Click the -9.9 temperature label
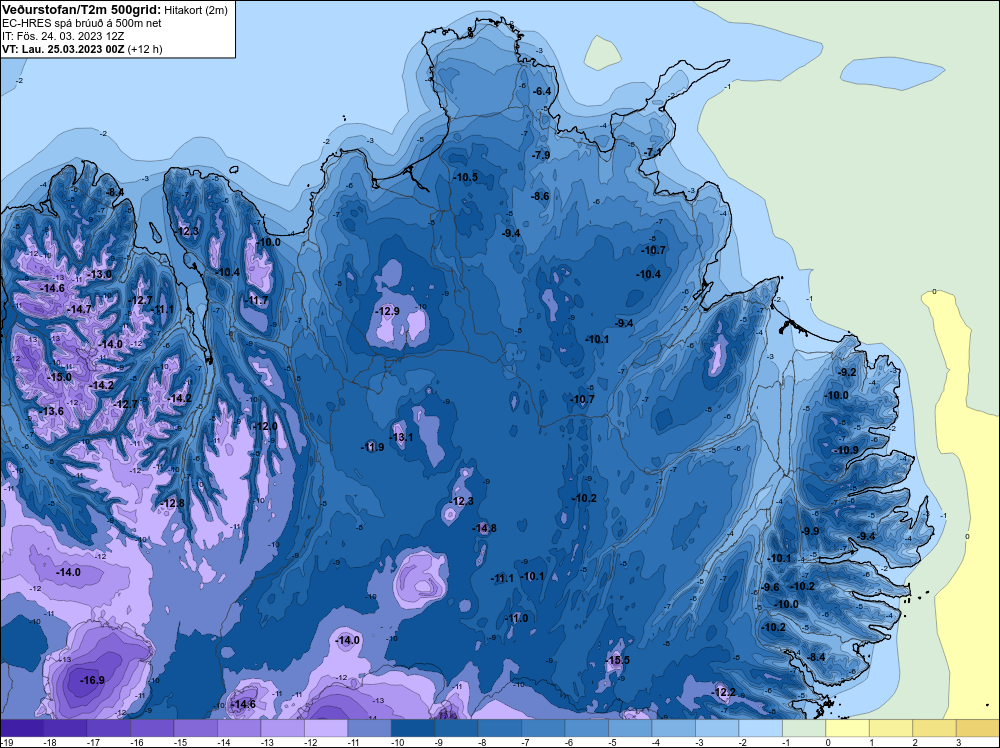 (x=810, y=531)
